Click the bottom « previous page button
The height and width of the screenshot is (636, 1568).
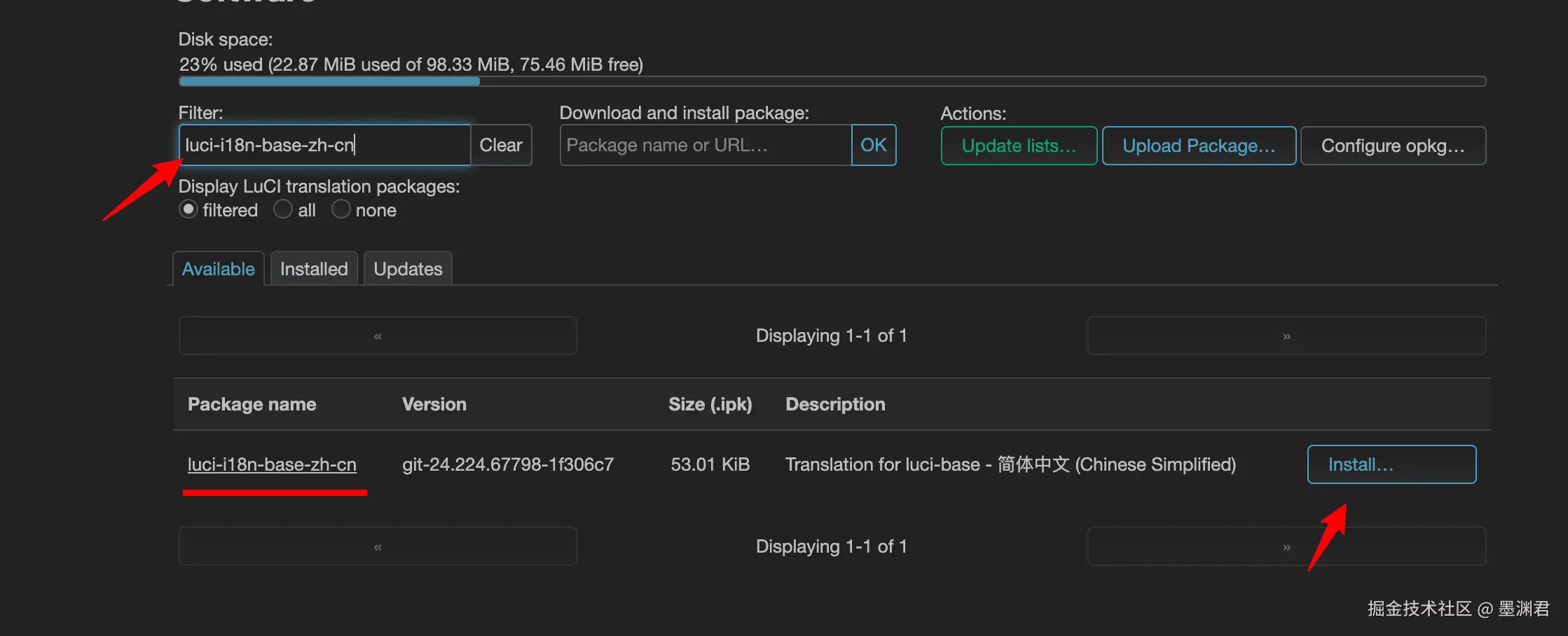tap(378, 546)
